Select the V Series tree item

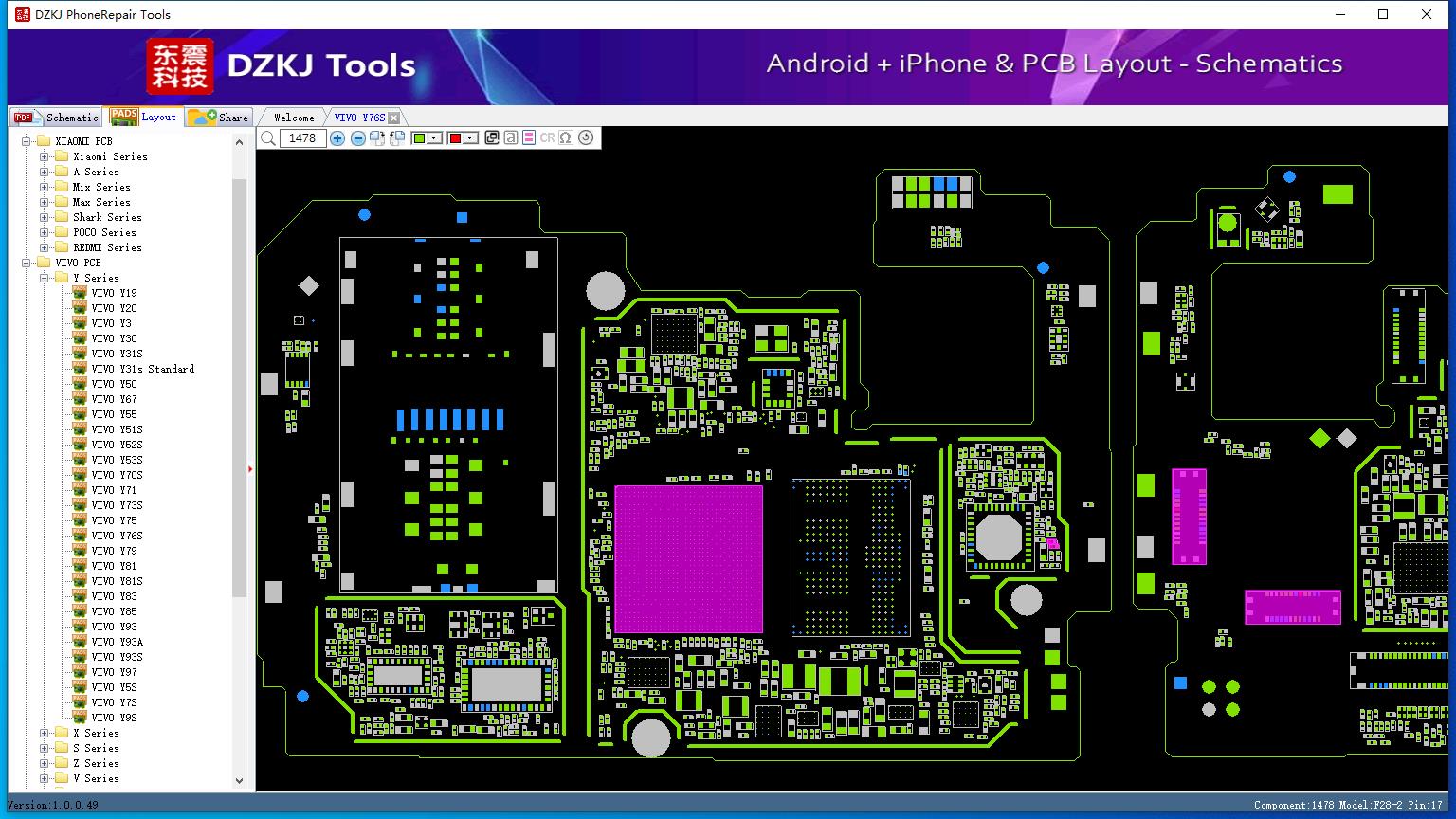[x=96, y=778]
